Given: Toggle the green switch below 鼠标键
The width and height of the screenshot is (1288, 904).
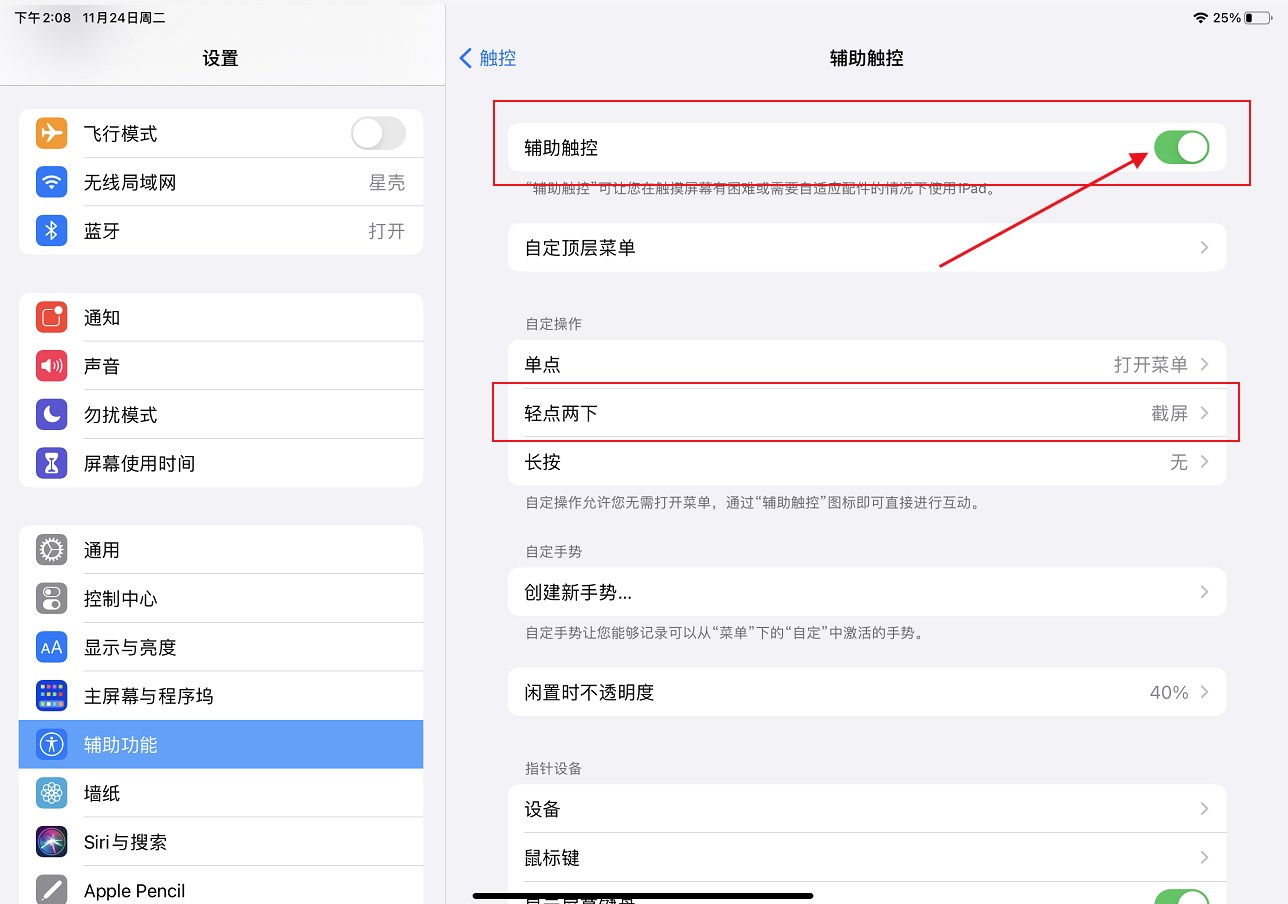Looking at the screenshot, I should click(x=1181, y=897).
